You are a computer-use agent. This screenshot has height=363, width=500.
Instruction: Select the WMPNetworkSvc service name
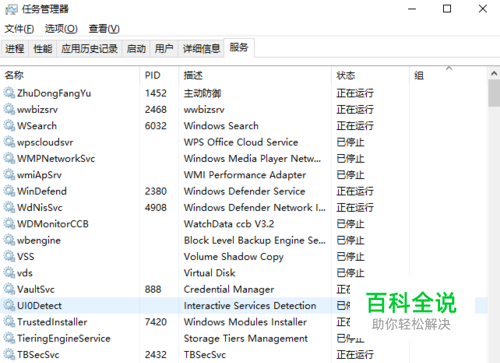pos(56,158)
